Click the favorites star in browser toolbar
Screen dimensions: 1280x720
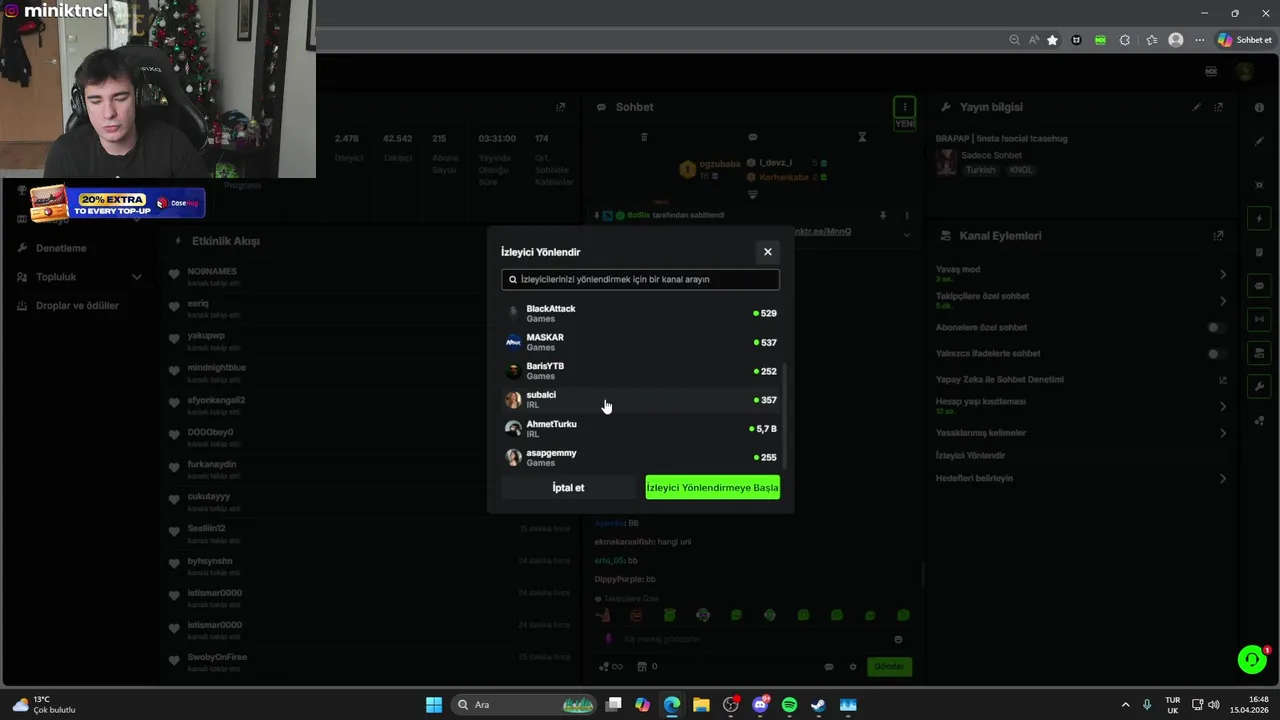[1052, 40]
